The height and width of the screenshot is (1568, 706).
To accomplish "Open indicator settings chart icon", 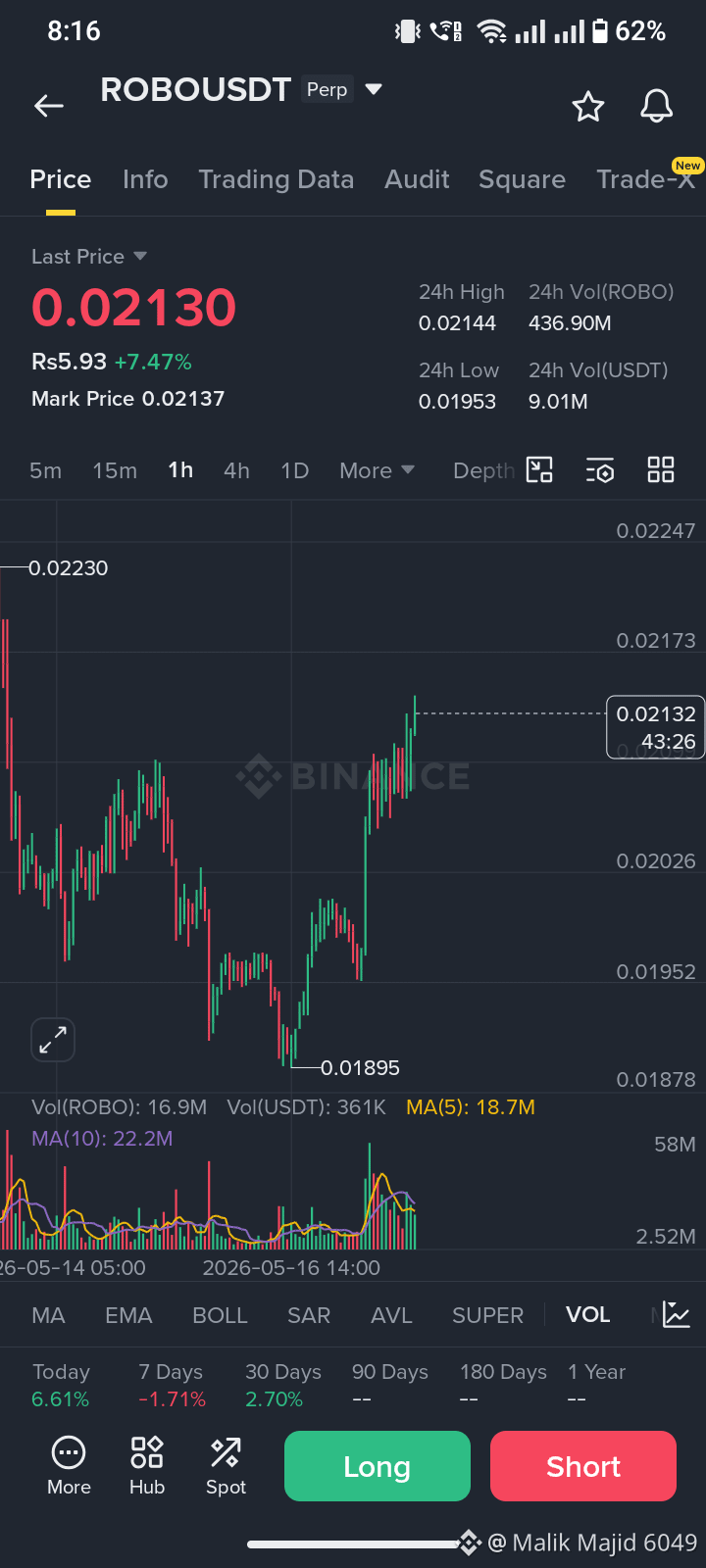I will coord(677,1315).
